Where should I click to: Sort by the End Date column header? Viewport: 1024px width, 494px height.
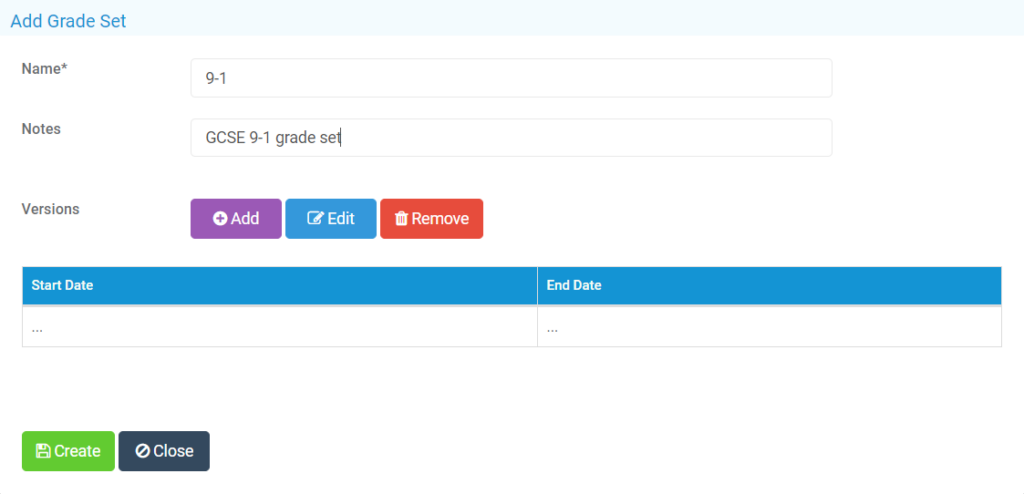tap(574, 286)
